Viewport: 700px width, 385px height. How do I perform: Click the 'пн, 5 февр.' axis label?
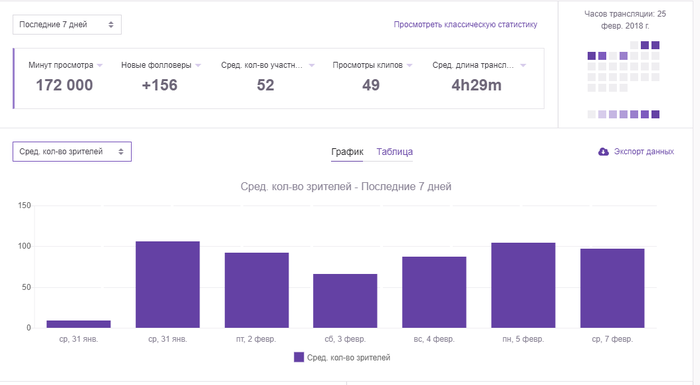[x=523, y=339]
